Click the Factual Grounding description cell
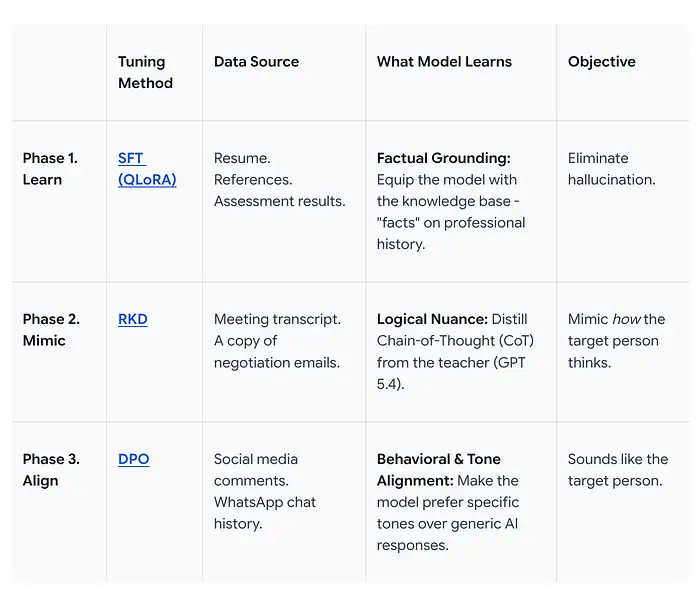 pos(451,201)
